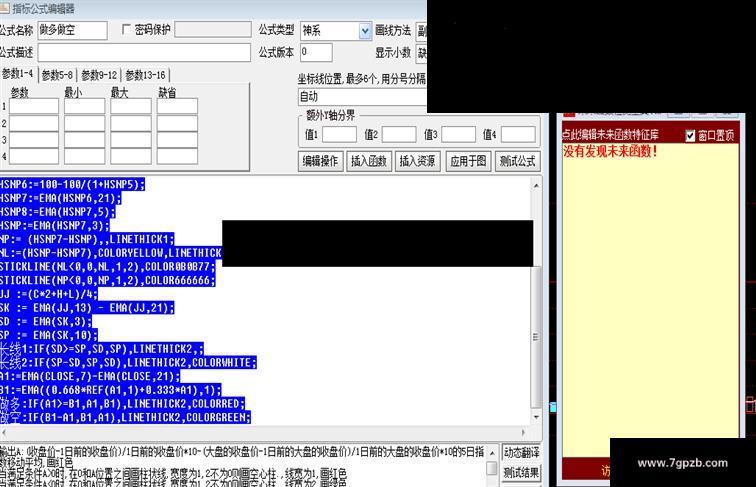Click the 没有发现未来函数! message
Screen dimensions: 756x487
click(x=610, y=151)
